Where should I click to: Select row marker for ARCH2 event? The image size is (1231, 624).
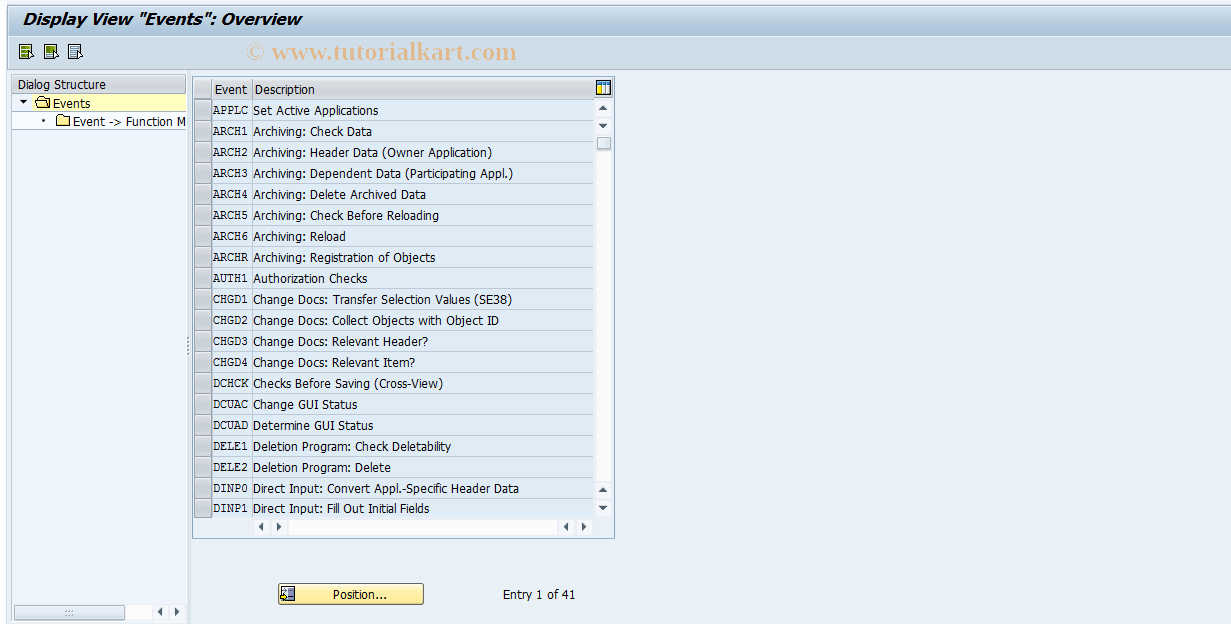pos(203,152)
